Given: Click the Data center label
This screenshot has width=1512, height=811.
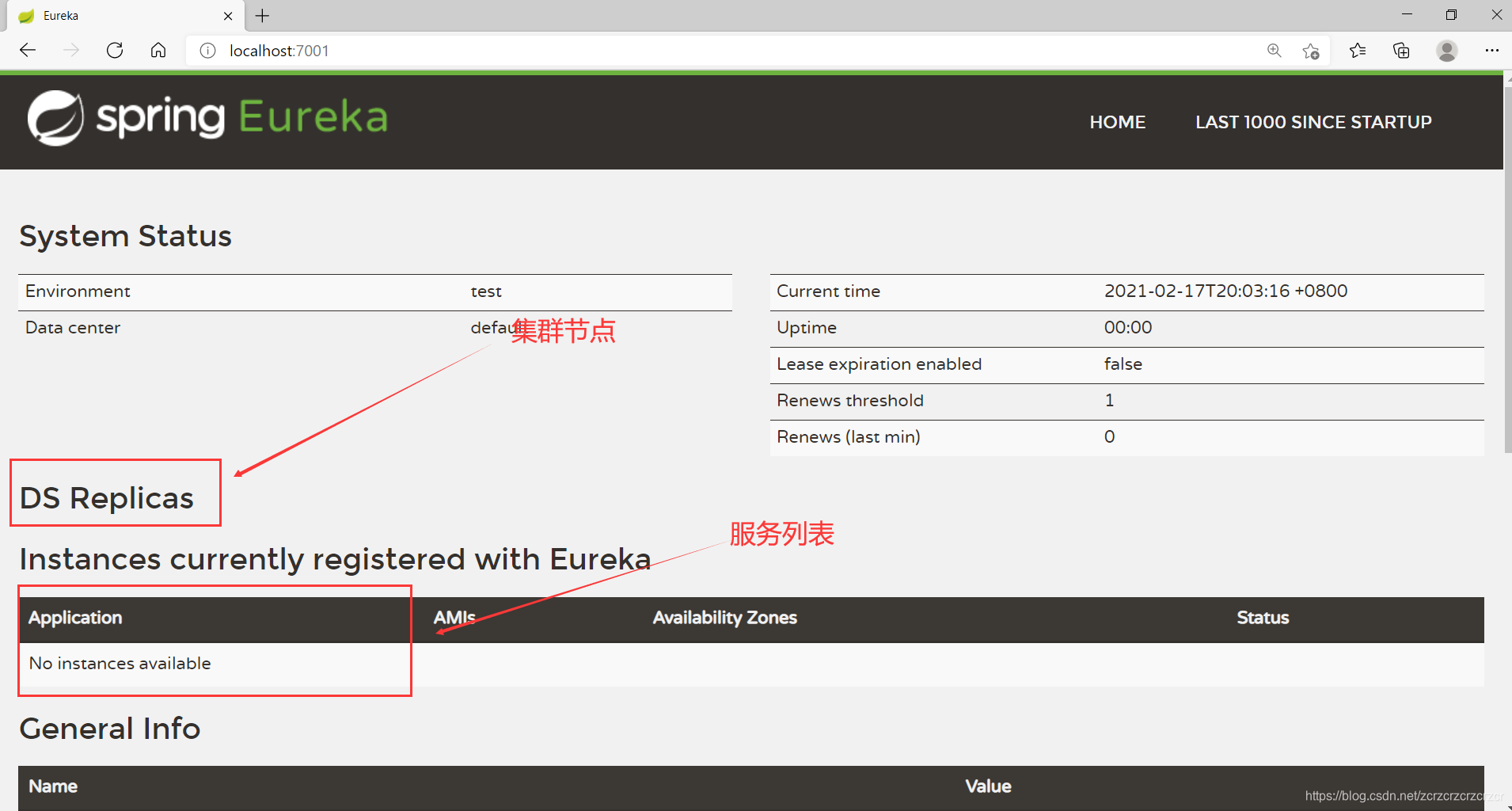Looking at the screenshot, I should coord(73,327).
